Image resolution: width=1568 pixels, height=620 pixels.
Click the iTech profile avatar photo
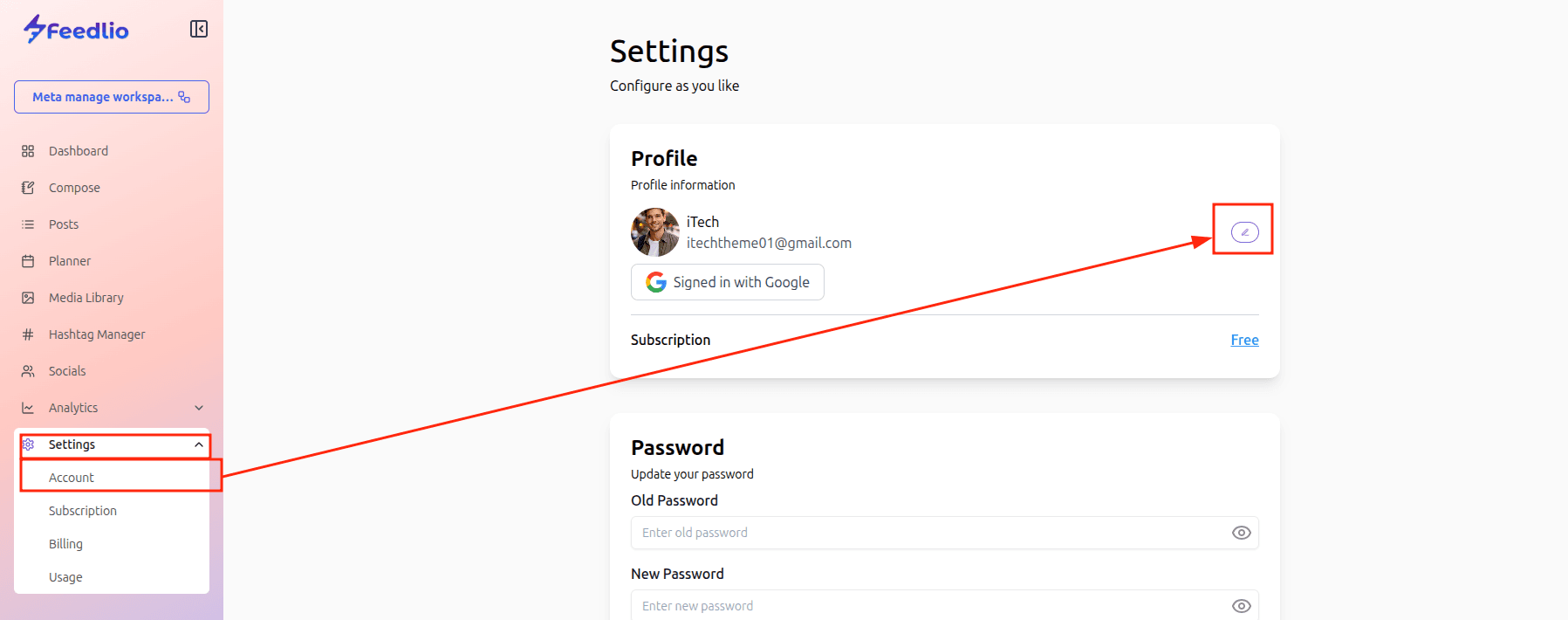pyautogui.click(x=654, y=232)
